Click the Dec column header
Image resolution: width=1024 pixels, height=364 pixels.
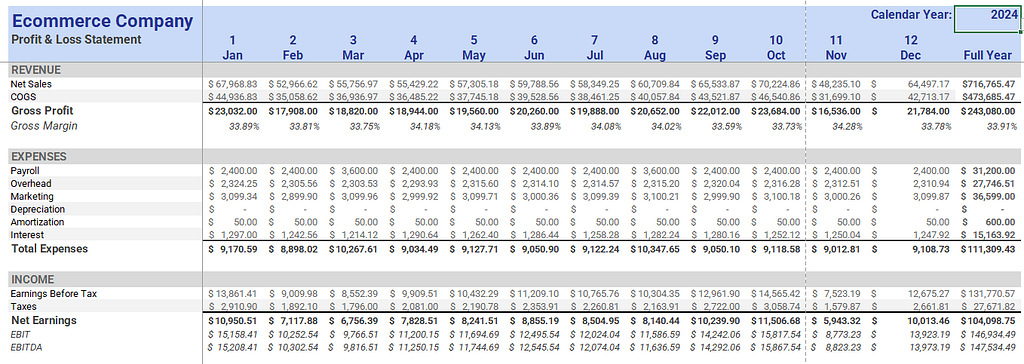click(x=910, y=56)
